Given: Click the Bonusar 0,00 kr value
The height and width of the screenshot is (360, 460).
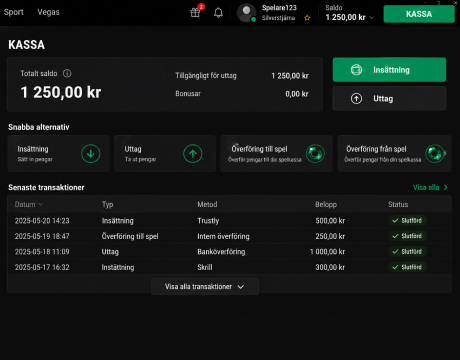Looking at the screenshot, I should coord(297,94).
